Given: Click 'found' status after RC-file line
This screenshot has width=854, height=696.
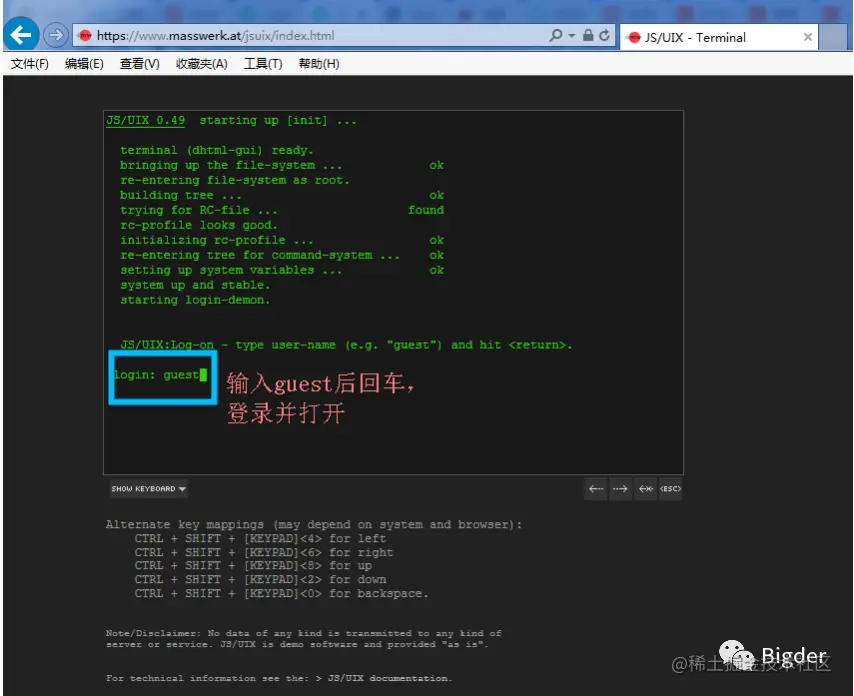Looking at the screenshot, I should point(426,210).
